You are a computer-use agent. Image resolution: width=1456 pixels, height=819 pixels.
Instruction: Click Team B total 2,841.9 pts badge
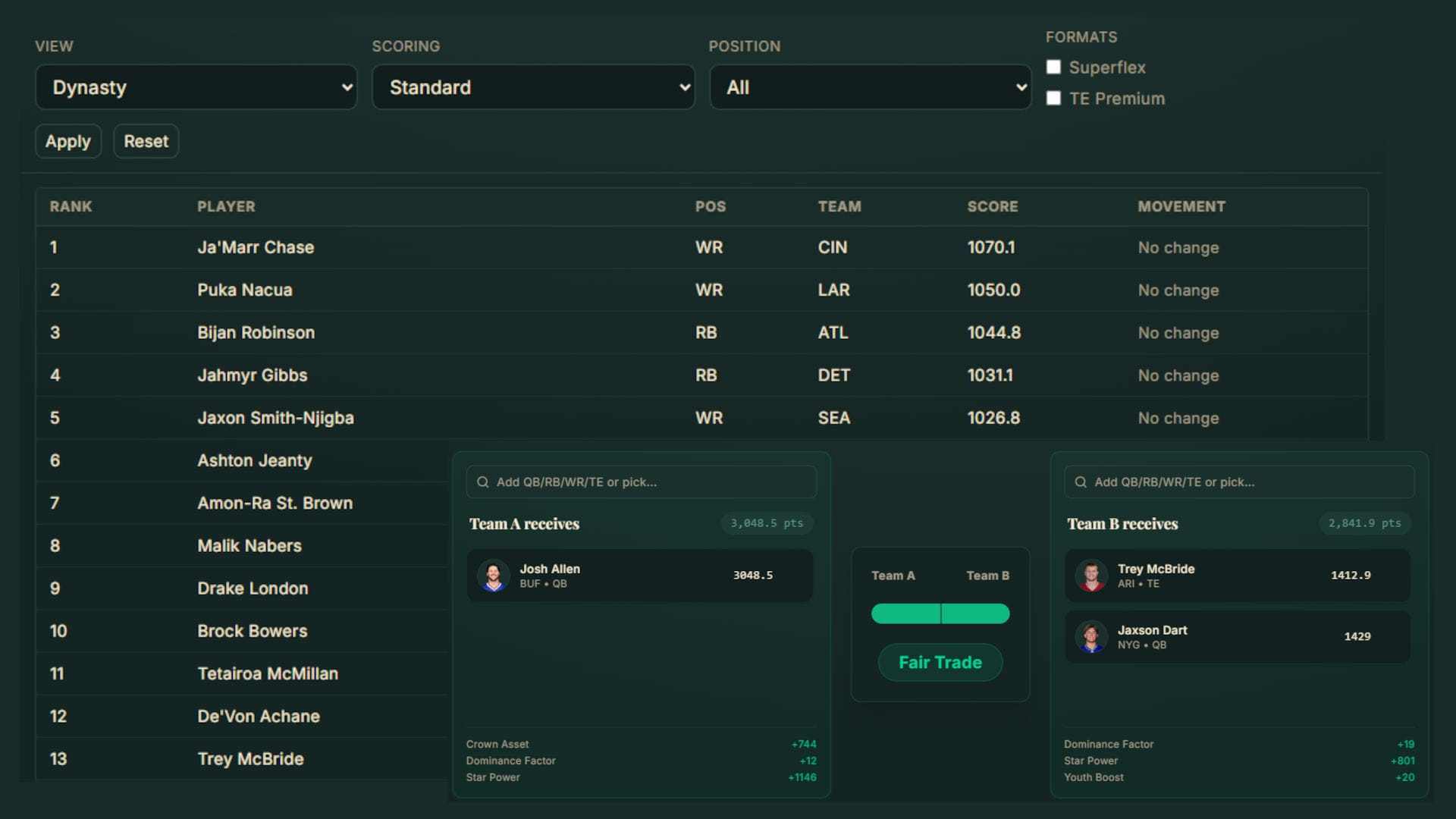[1364, 523]
